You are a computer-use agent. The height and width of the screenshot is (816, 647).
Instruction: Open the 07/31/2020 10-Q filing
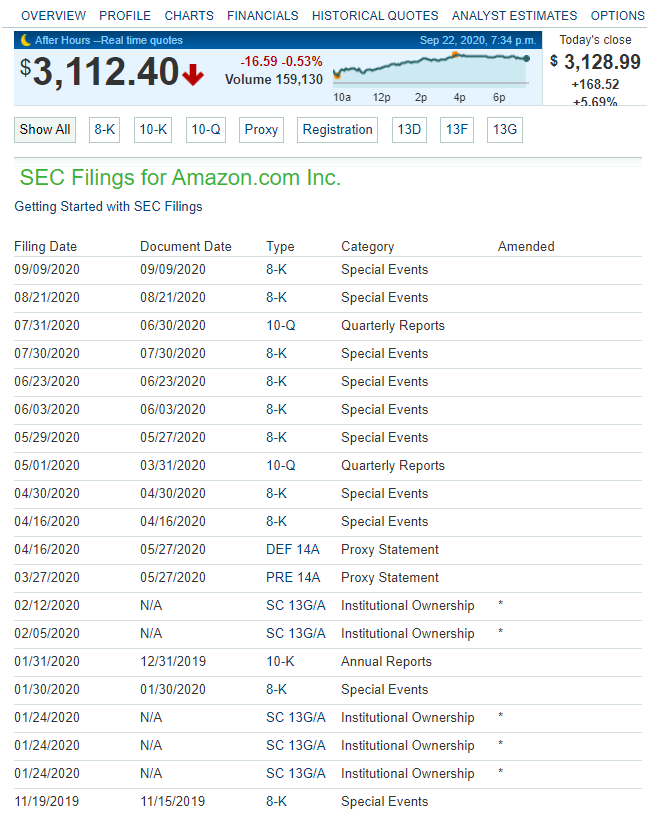[281, 326]
